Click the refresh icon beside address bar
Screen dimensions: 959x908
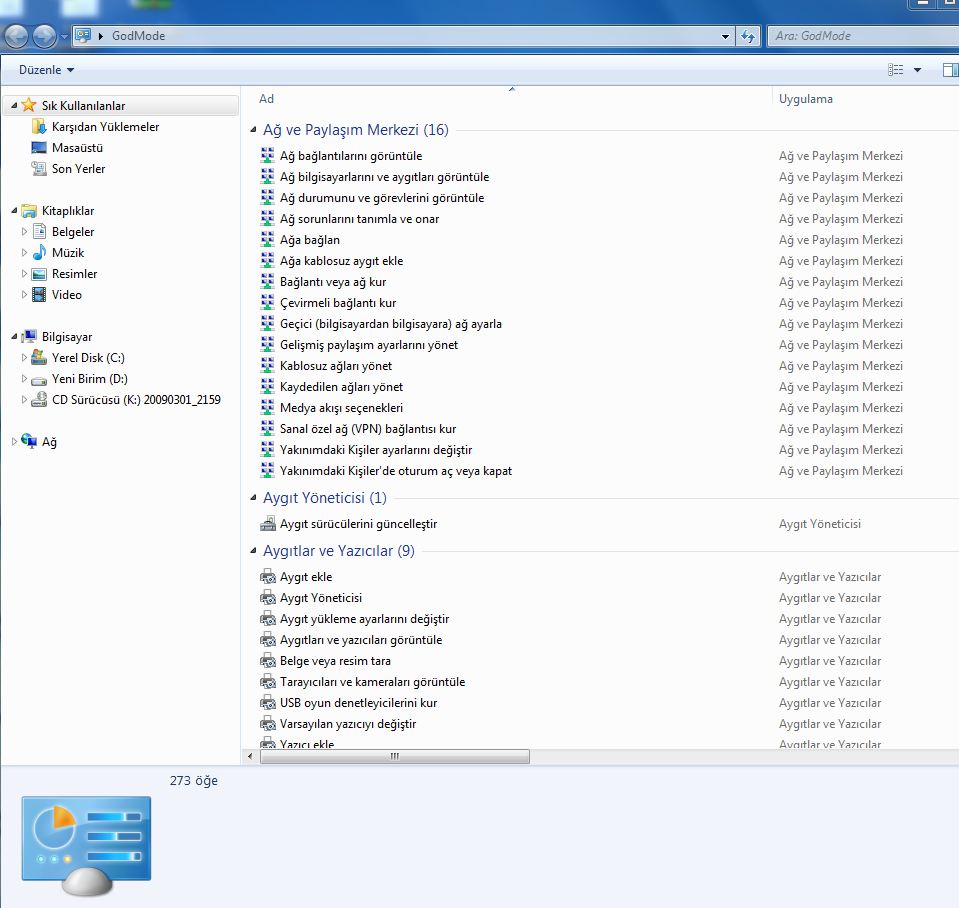(747, 36)
